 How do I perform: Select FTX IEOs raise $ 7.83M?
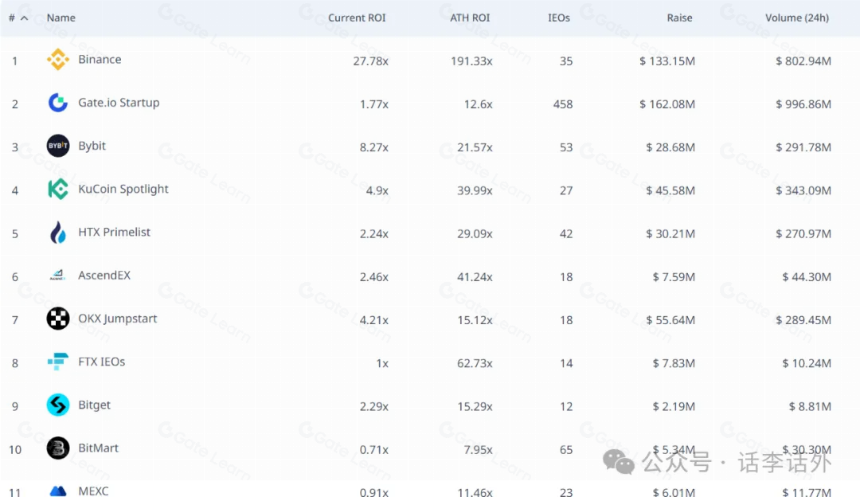(674, 363)
